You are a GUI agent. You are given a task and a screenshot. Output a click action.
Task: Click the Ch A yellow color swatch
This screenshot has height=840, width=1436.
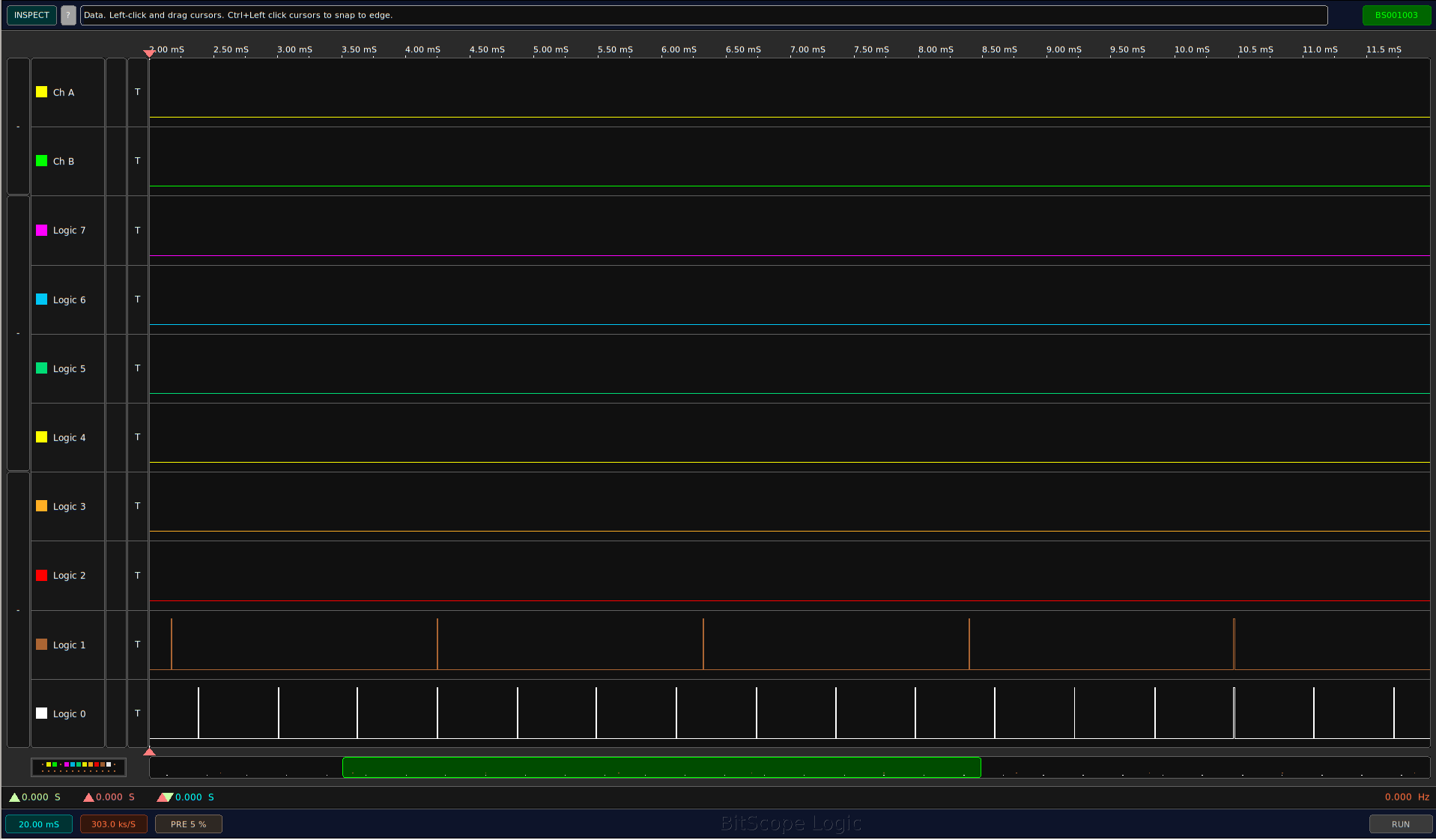(42, 92)
